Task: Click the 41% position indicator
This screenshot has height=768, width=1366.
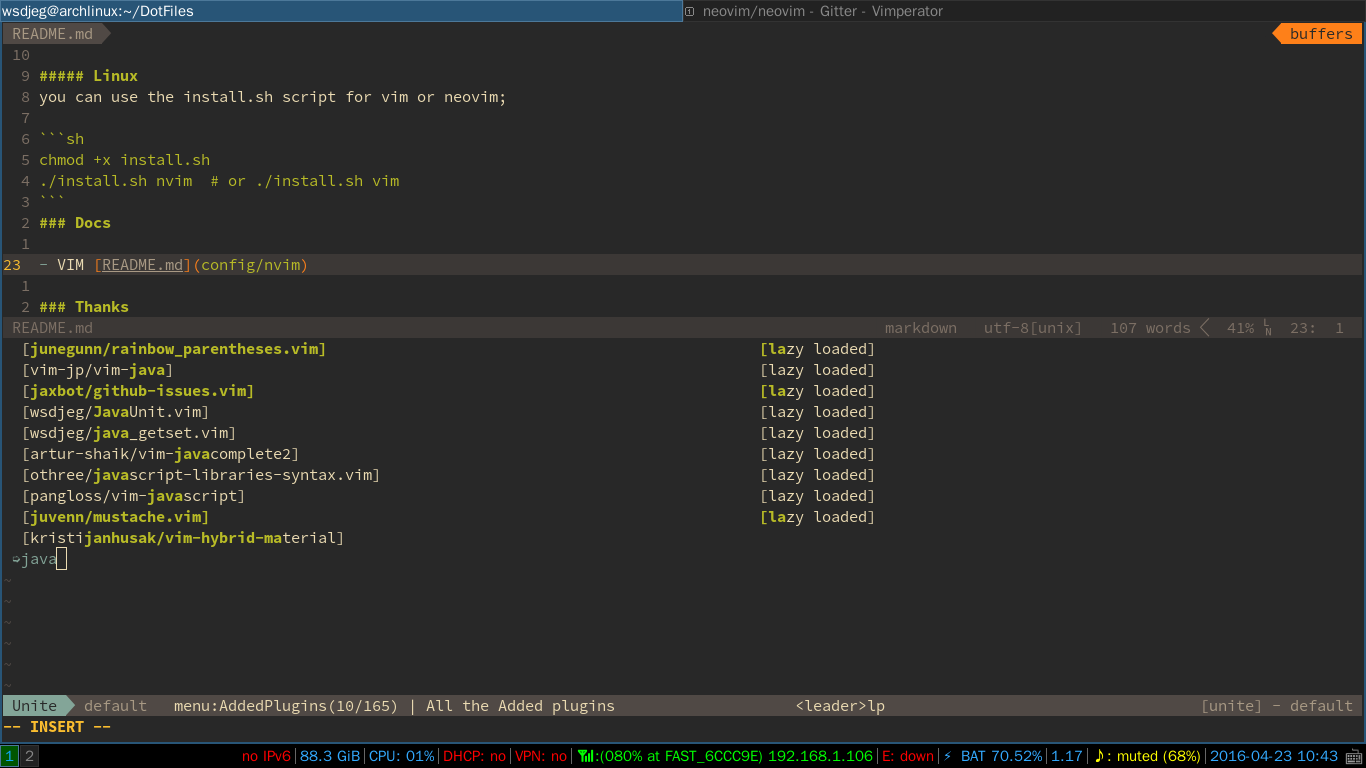Action: click(1240, 328)
